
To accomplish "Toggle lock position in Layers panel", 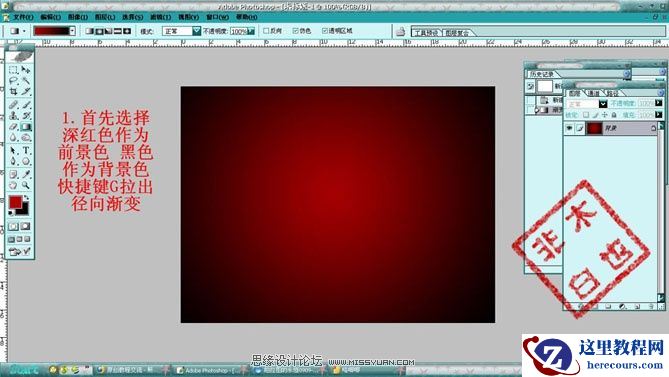I will (605, 115).
